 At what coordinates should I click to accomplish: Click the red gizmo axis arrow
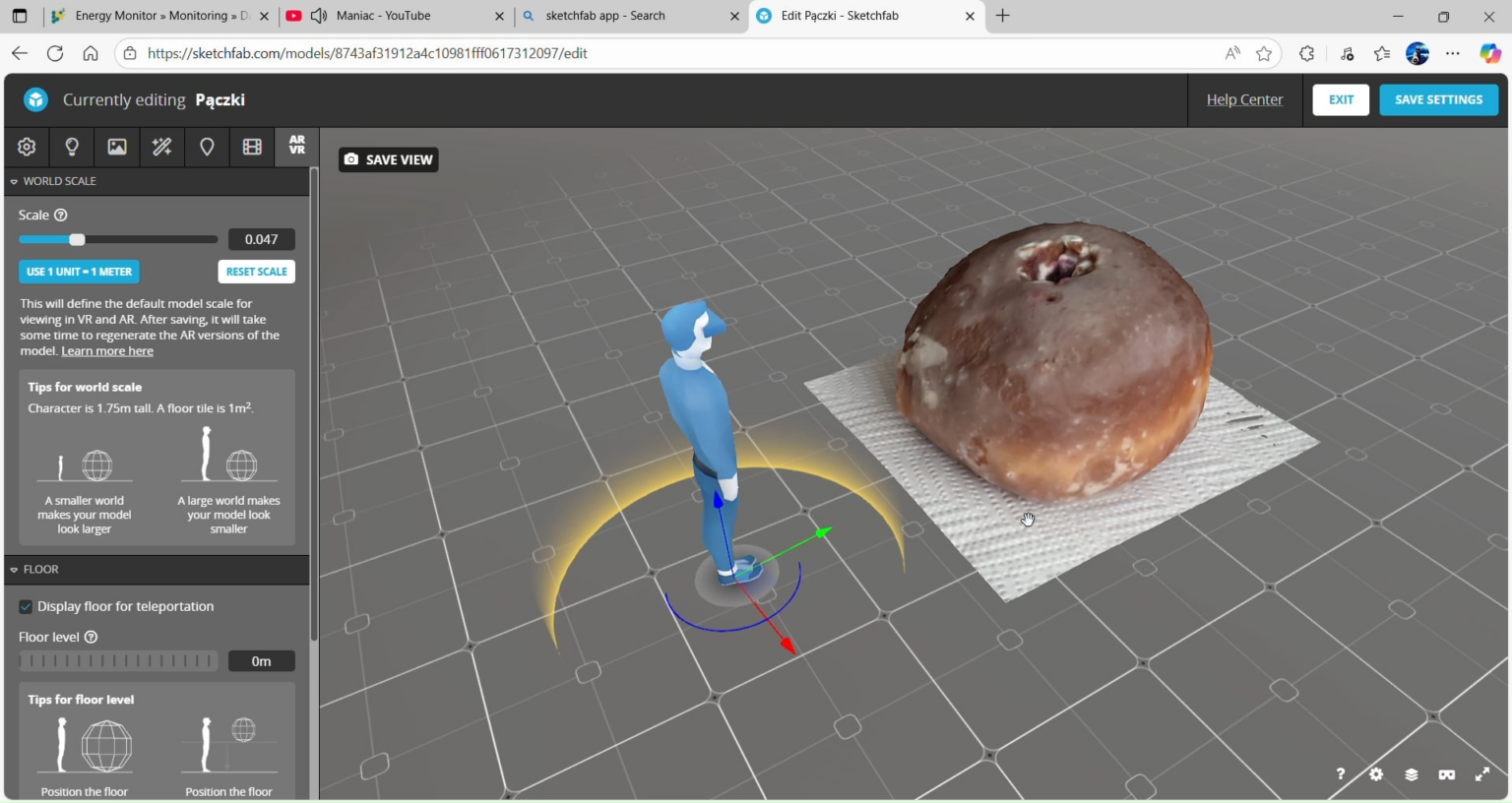click(x=787, y=645)
